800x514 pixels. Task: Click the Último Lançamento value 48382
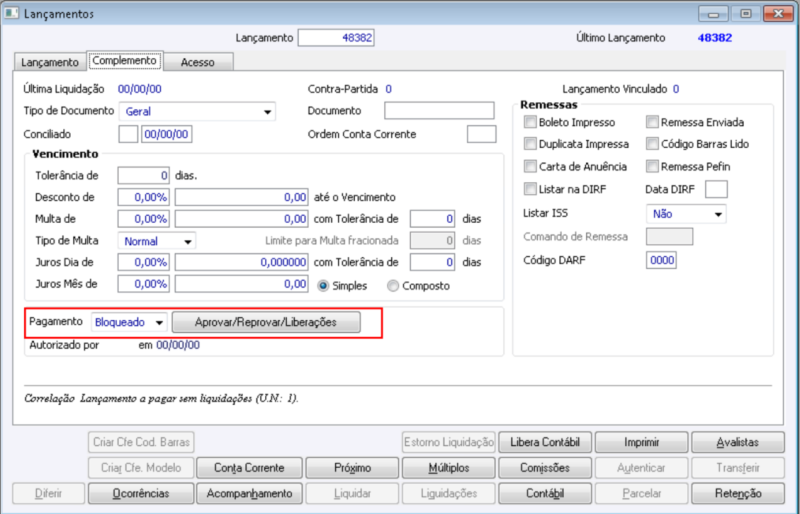715,38
